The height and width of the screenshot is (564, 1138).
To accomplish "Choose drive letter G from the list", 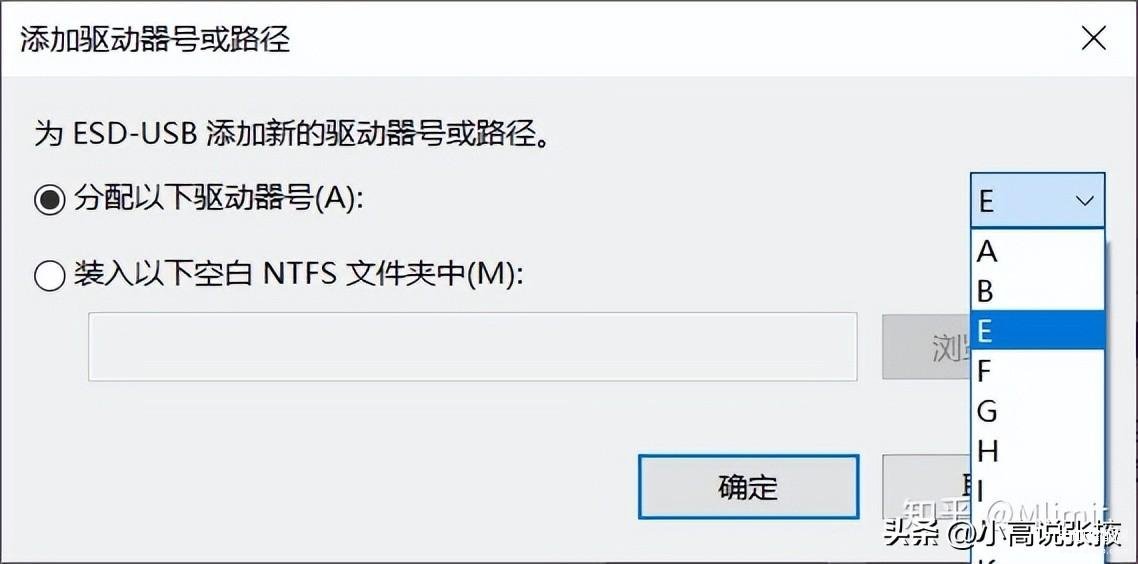I will pyautogui.click(x=1037, y=411).
